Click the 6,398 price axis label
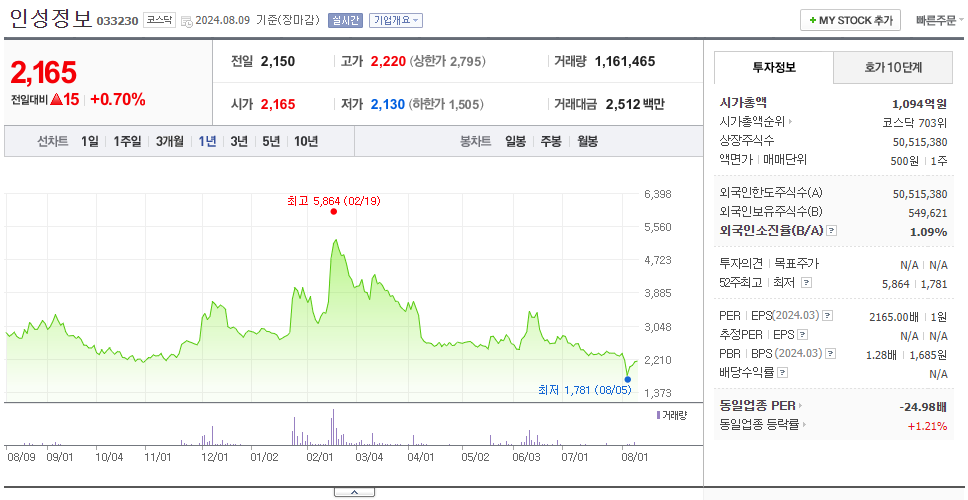Viewport: 968px width, 500px height. (657, 194)
